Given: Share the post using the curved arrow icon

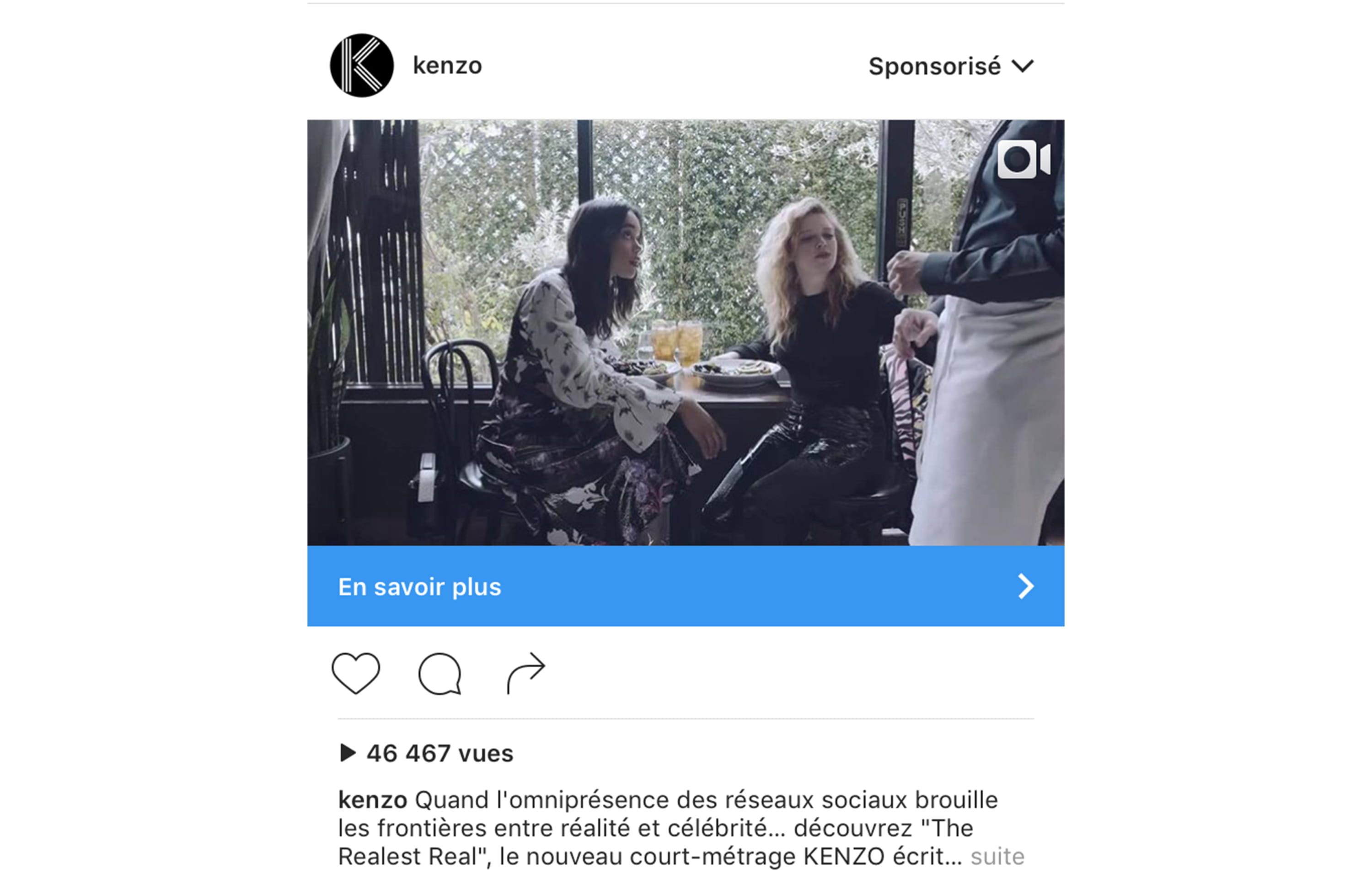Looking at the screenshot, I should coord(526,672).
